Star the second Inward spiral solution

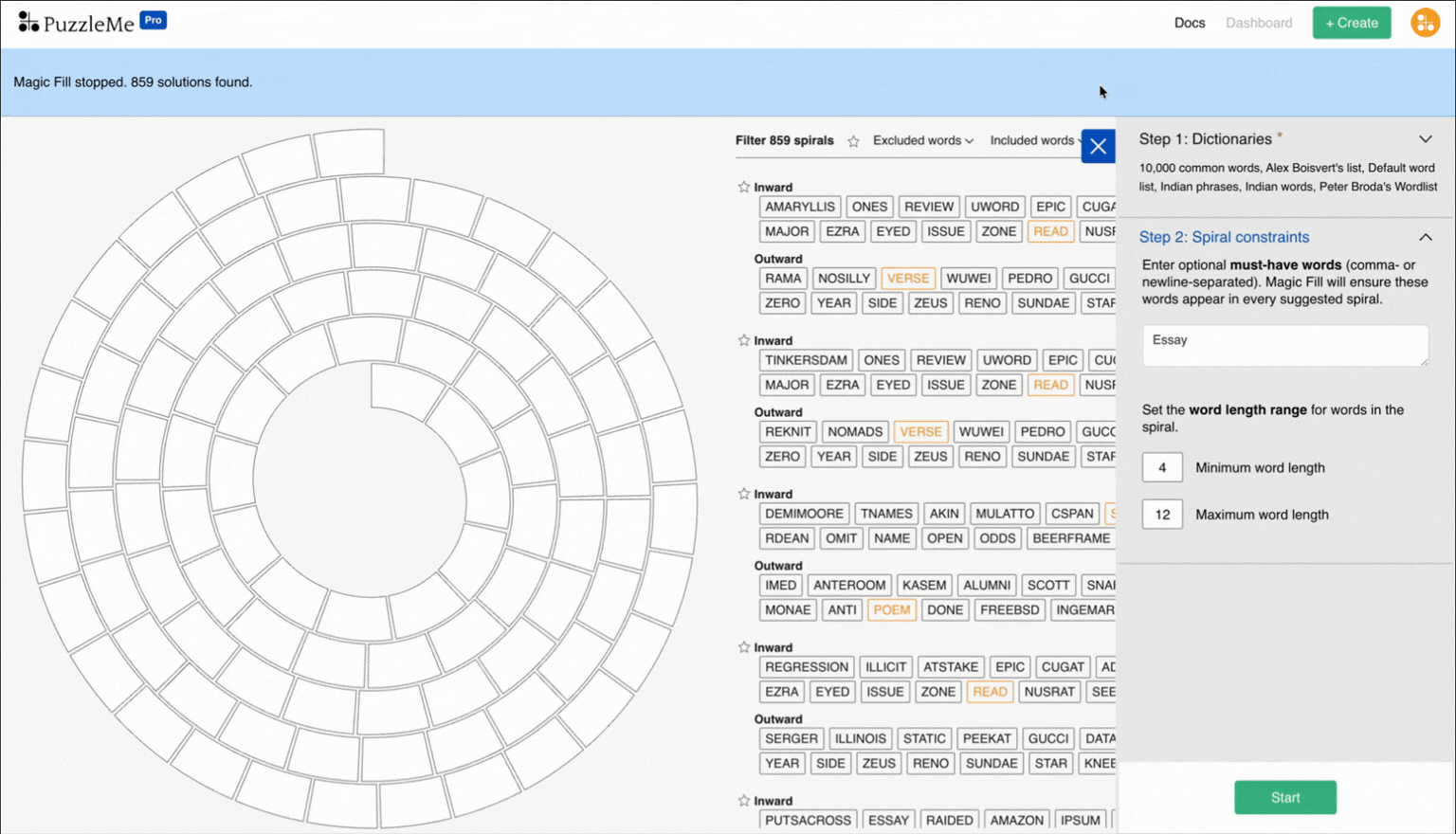point(744,340)
